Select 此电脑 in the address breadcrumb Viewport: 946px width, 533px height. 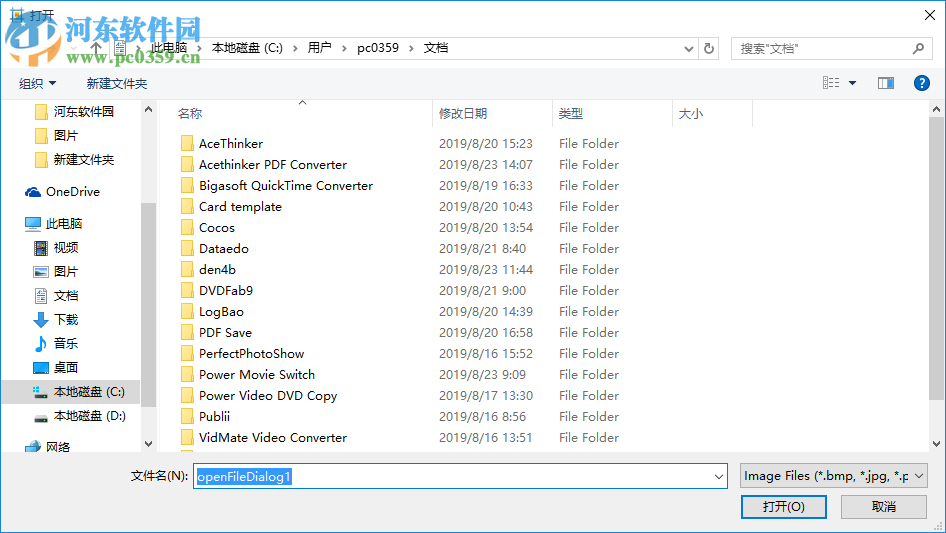169,48
